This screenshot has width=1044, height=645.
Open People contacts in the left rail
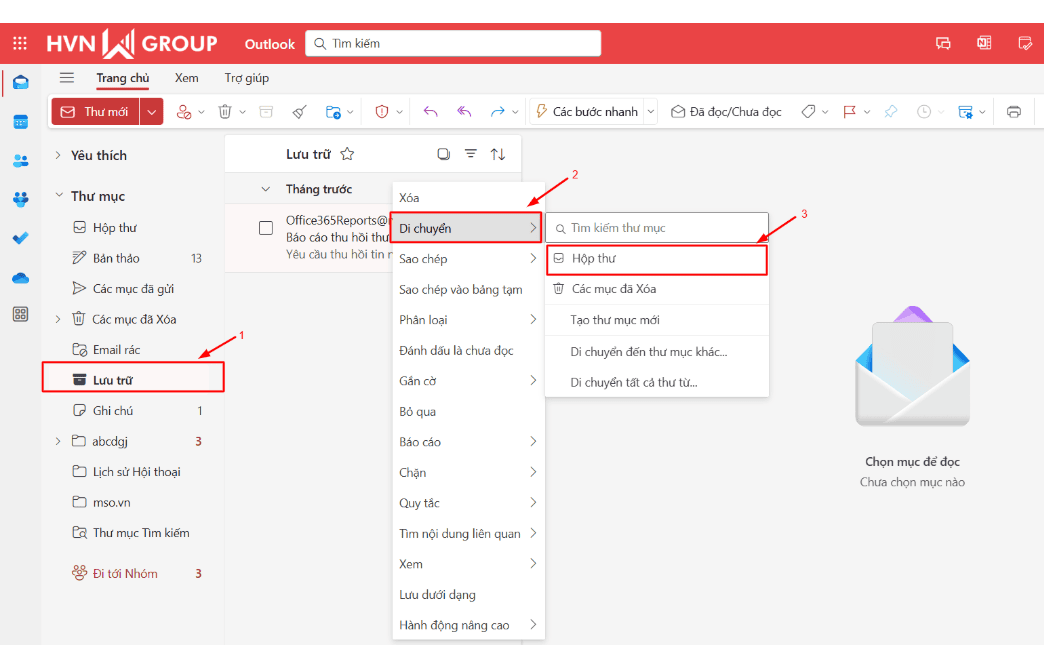pyautogui.click(x=21, y=160)
